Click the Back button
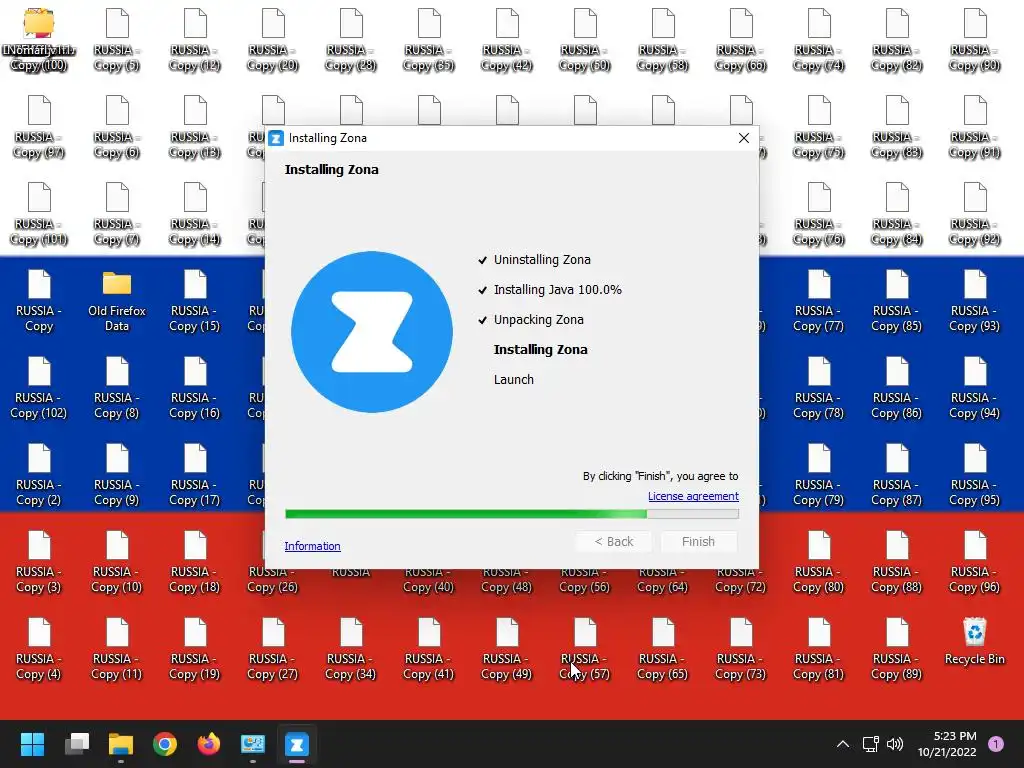Image resolution: width=1024 pixels, height=768 pixels. pyautogui.click(x=613, y=541)
